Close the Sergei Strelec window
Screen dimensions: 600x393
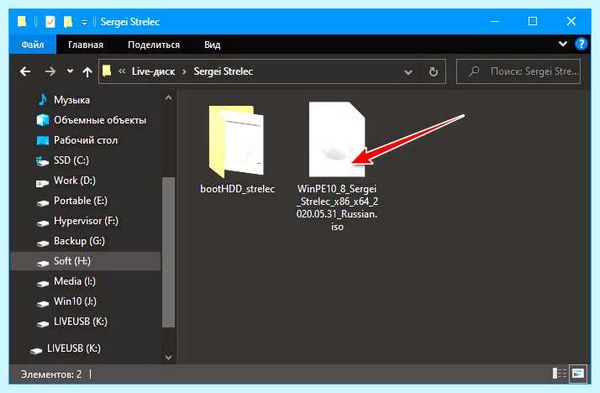click(x=571, y=21)
